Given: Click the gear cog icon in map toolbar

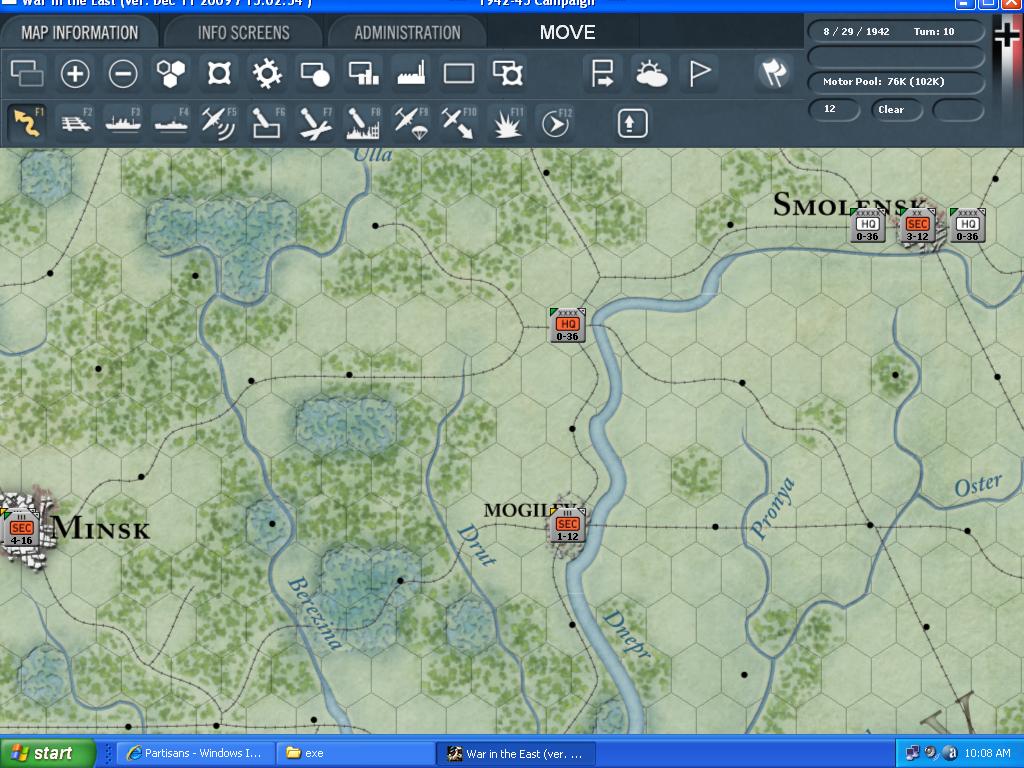Looking at the screenshot, I should 267,73.
